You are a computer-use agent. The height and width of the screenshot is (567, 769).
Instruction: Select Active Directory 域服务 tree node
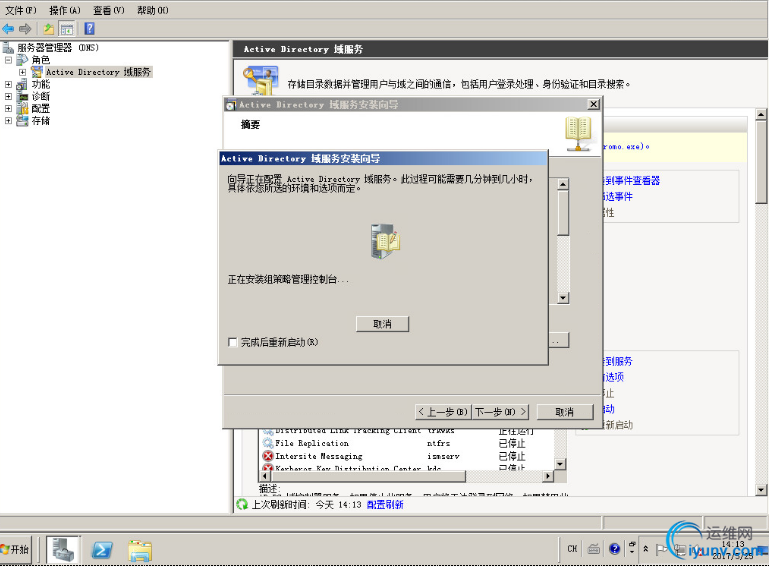[x=98, y=72]
